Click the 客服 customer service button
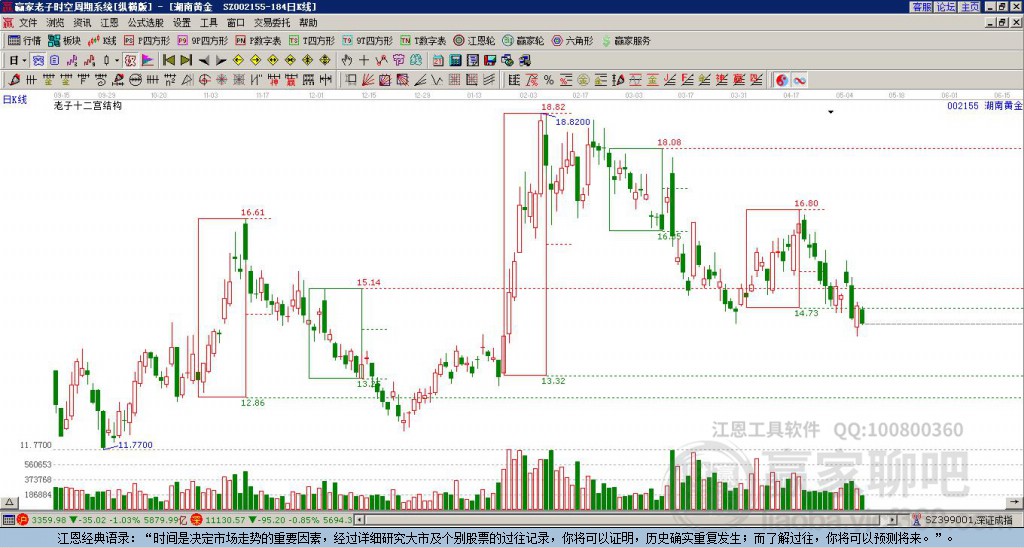Screen dimensions: 1024x548 coord(921,7)
